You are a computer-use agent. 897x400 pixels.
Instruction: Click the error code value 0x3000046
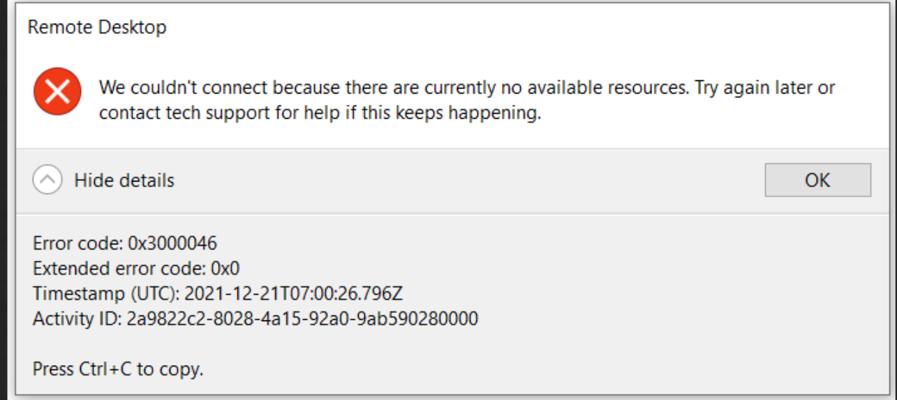pos(173,243)
